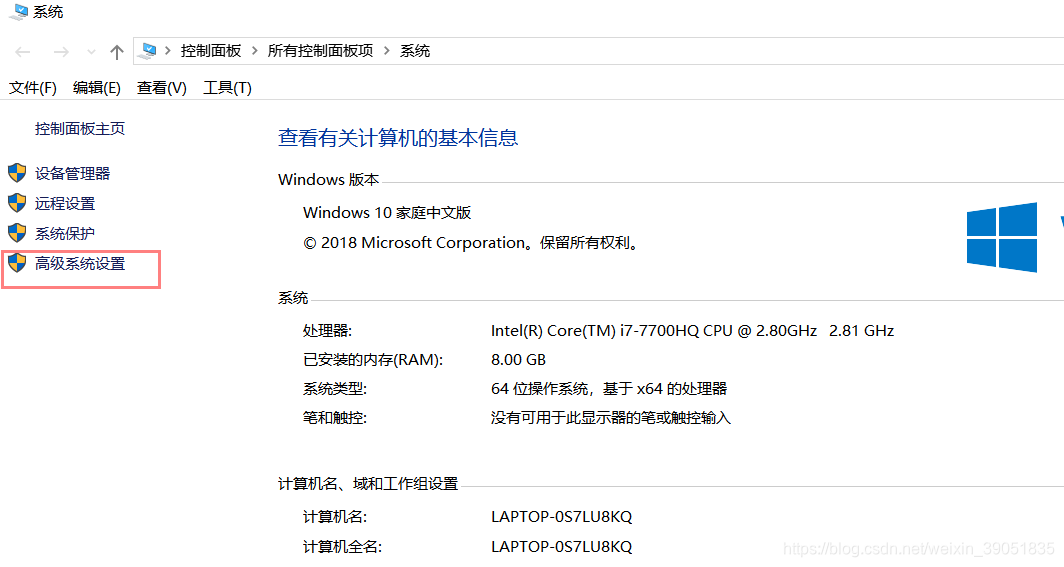The height and width of the screenshot is (567, 1064).
Task: Expand chevron after 控制面板 in breadcrumb
Action: pyautogui.click(x=254, y=51)
